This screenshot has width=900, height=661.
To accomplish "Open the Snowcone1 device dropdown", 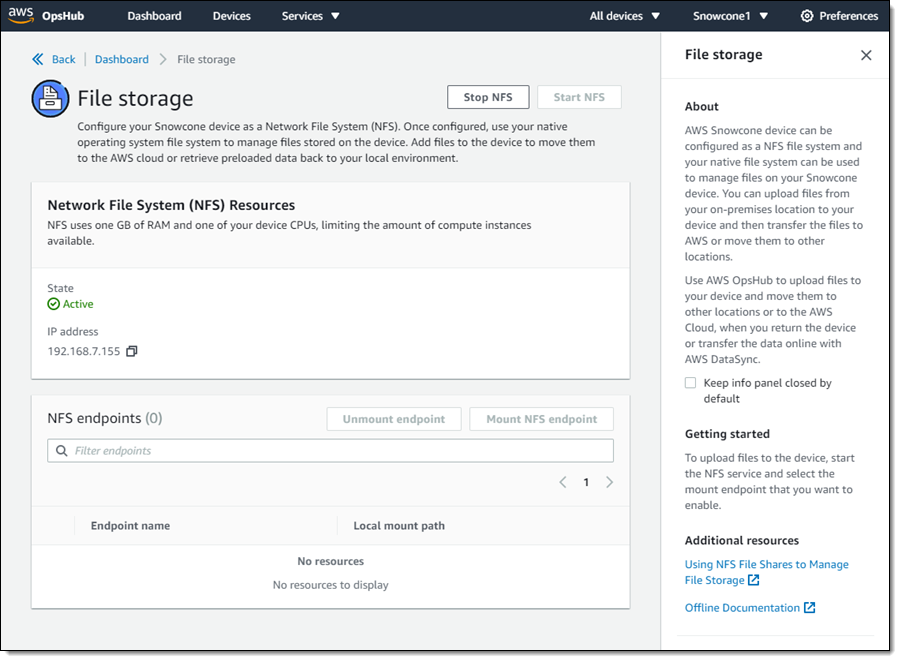I will (730, 16).
